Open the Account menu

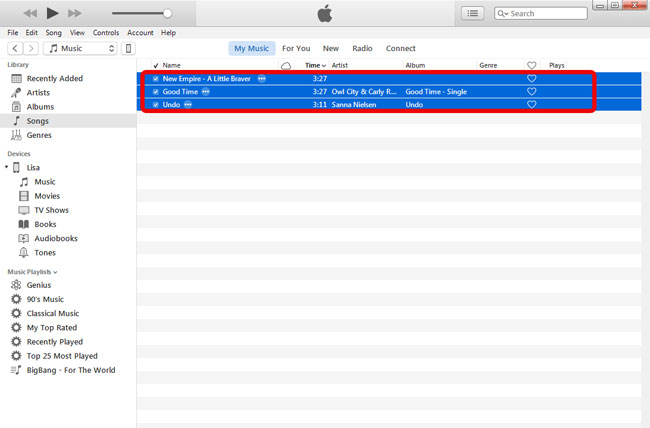pos(140,32)
